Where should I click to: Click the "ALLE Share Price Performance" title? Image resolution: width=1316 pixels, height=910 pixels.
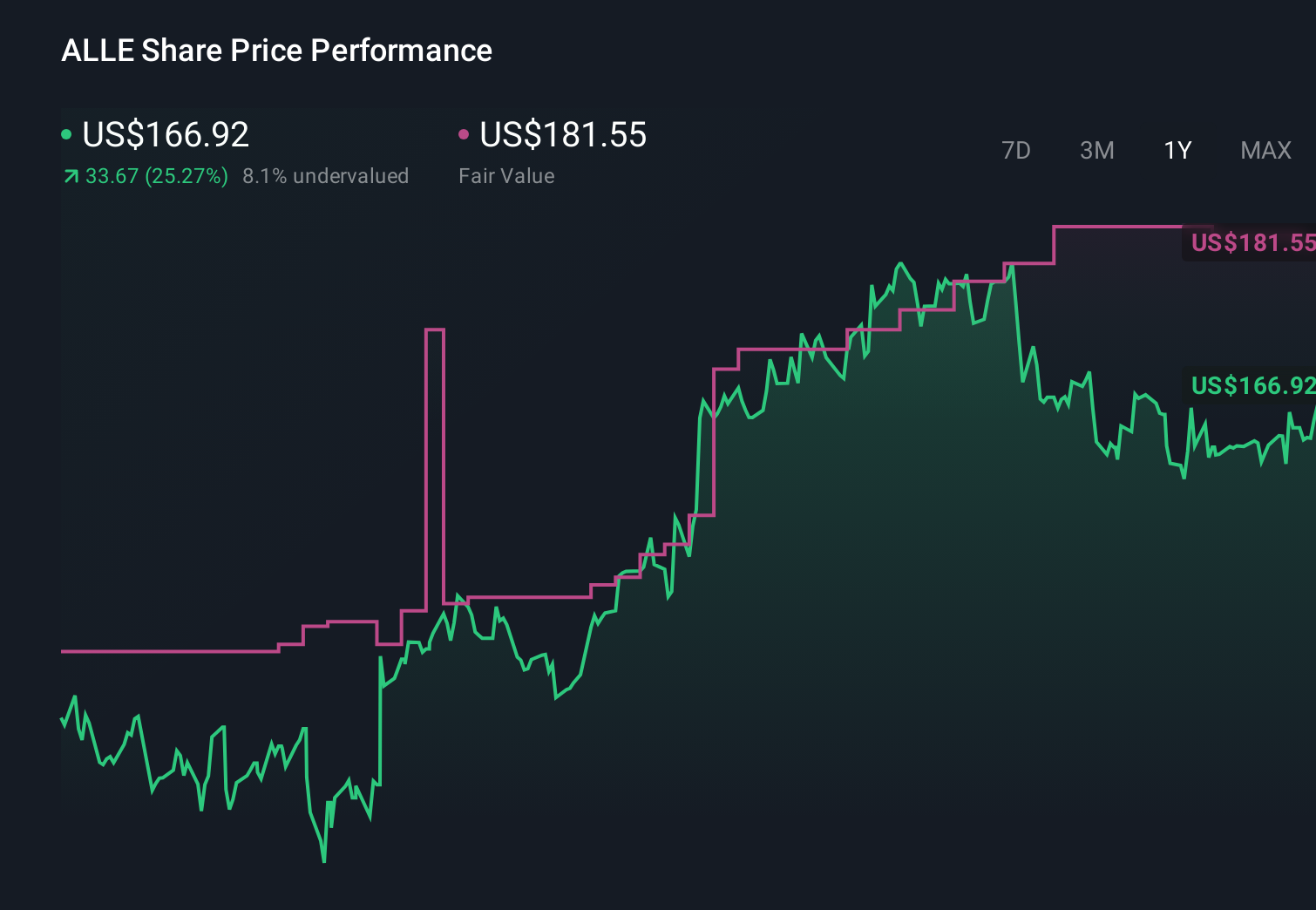pyautogui.click(x=276, y=51)
